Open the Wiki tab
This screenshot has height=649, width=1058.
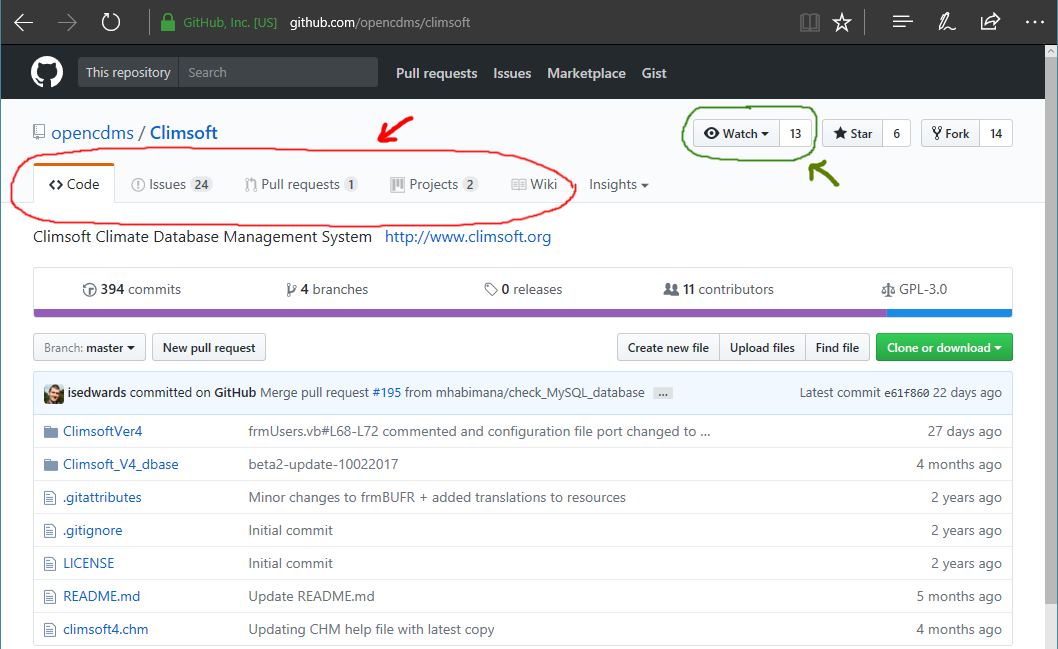(x=534, y=185)
